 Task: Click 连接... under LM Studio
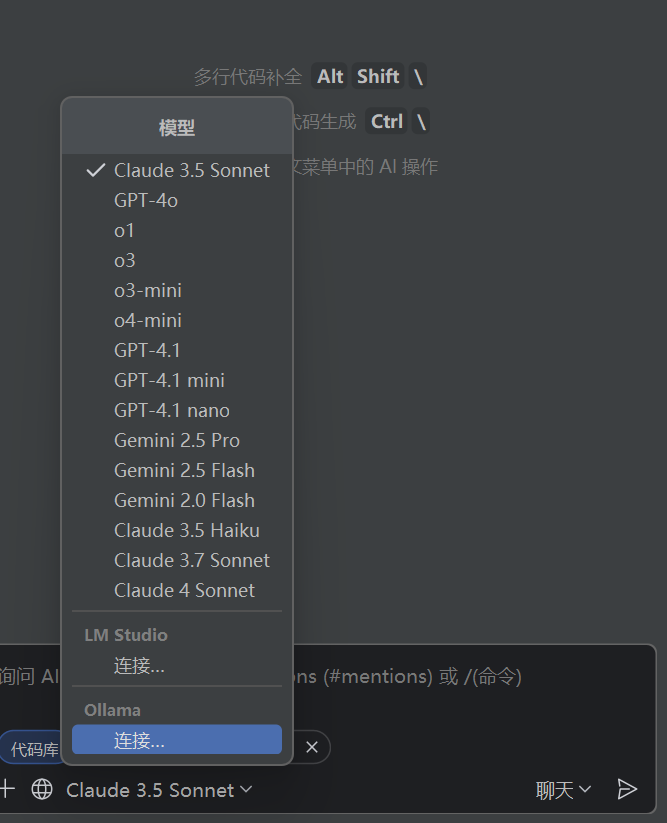(x=139, y=666)
